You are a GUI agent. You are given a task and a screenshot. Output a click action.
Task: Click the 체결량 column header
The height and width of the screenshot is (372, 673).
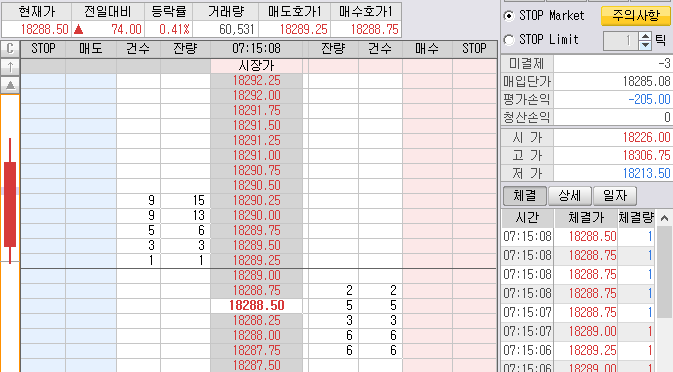pos(636,218)
